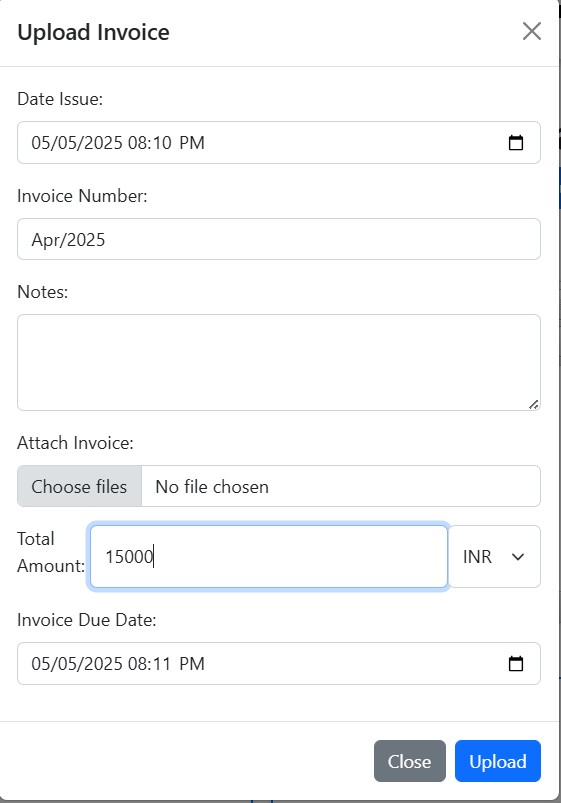Click the Notes textarea resize handle
Screen dimensions: 561x803
coord(533,405)
